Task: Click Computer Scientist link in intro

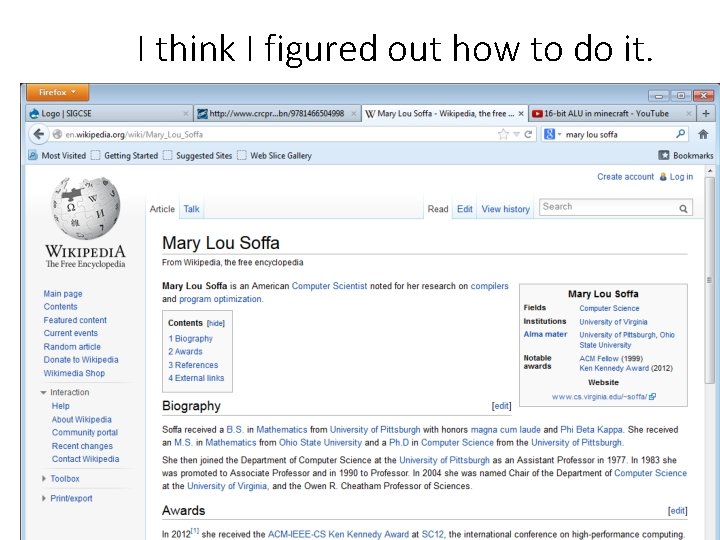Action: pos(329,286)
